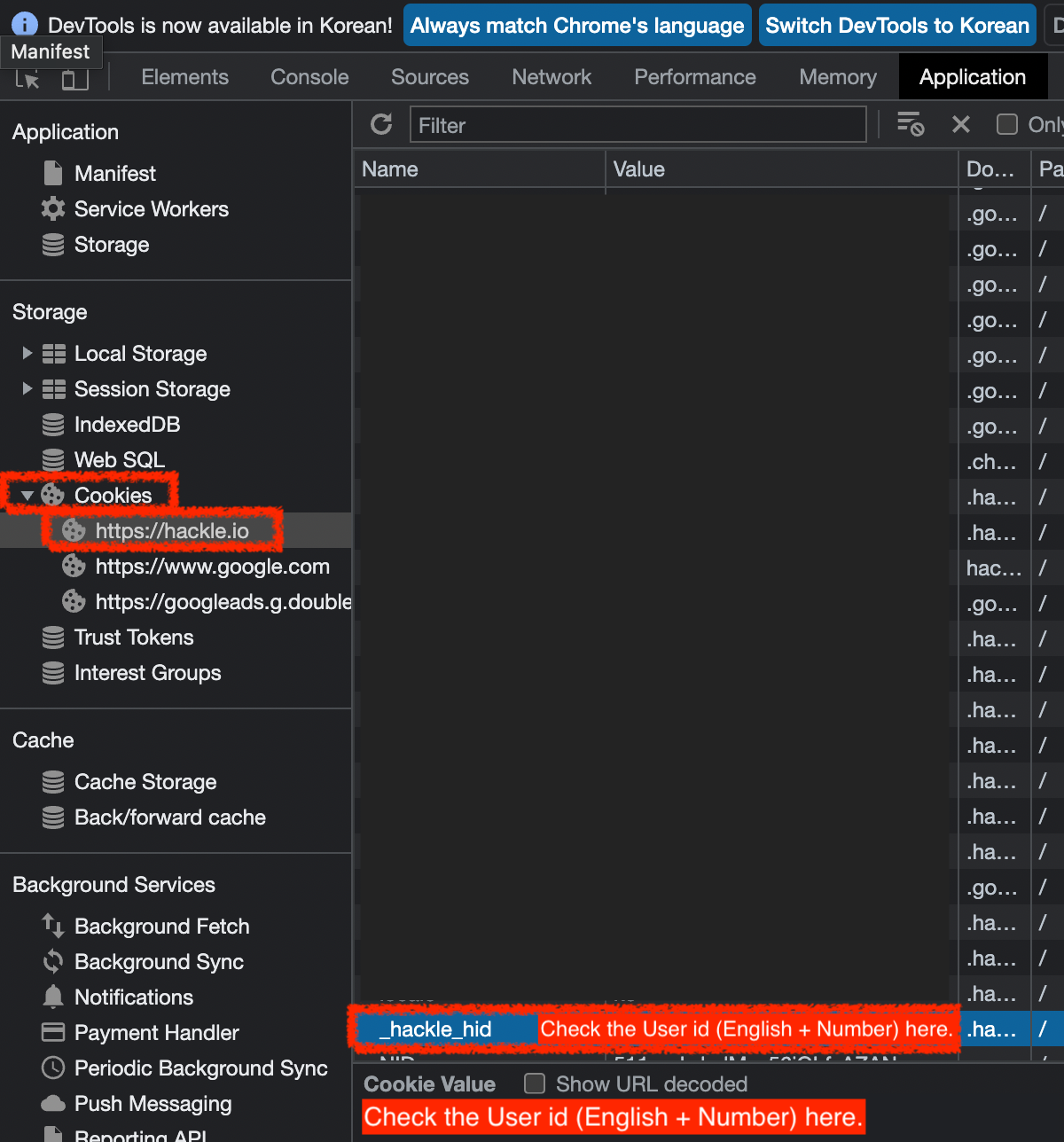The width and height of the screenshot is (1064, 1142).
Task: Click the DevTools info icon in banner
Action: (x=25, y=25)
